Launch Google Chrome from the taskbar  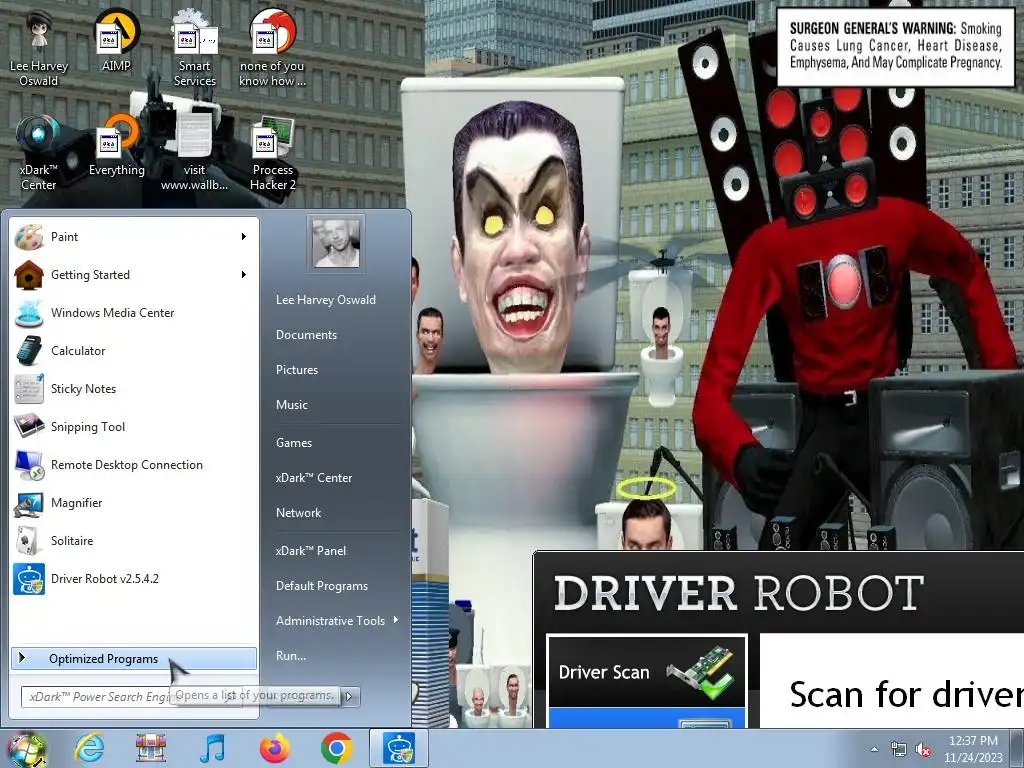pos(336,748)
